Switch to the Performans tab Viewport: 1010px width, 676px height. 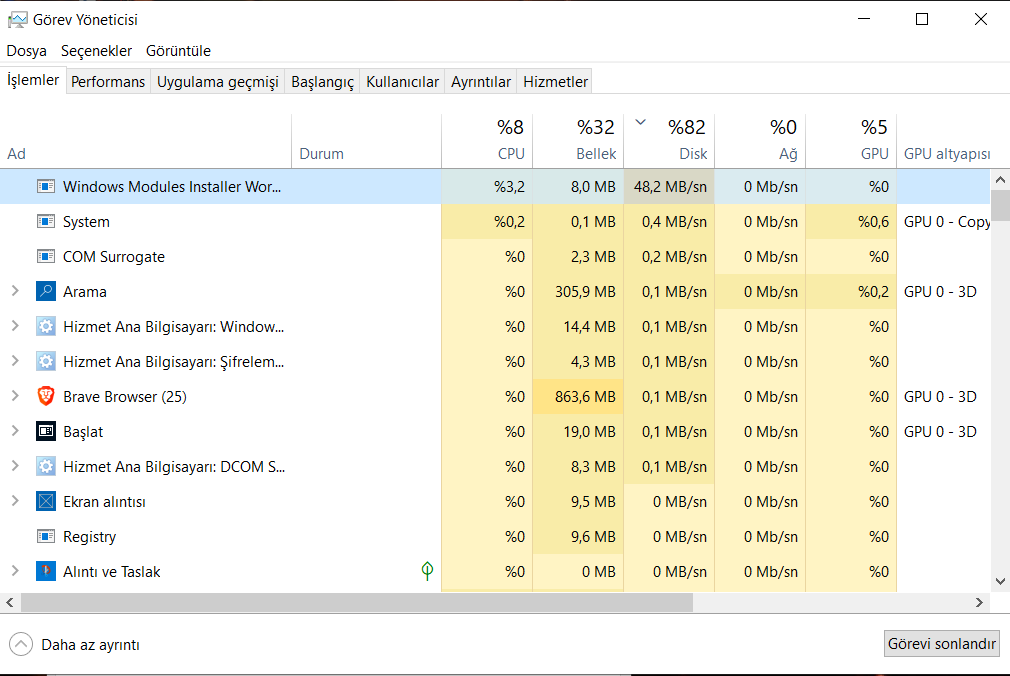point(108,82)
